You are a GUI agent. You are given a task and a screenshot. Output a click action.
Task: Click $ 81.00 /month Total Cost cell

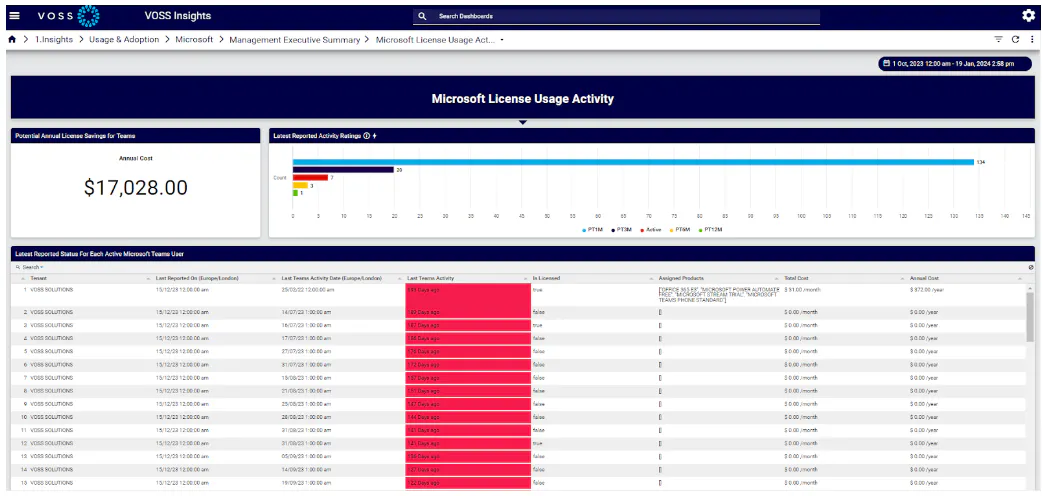800,291
